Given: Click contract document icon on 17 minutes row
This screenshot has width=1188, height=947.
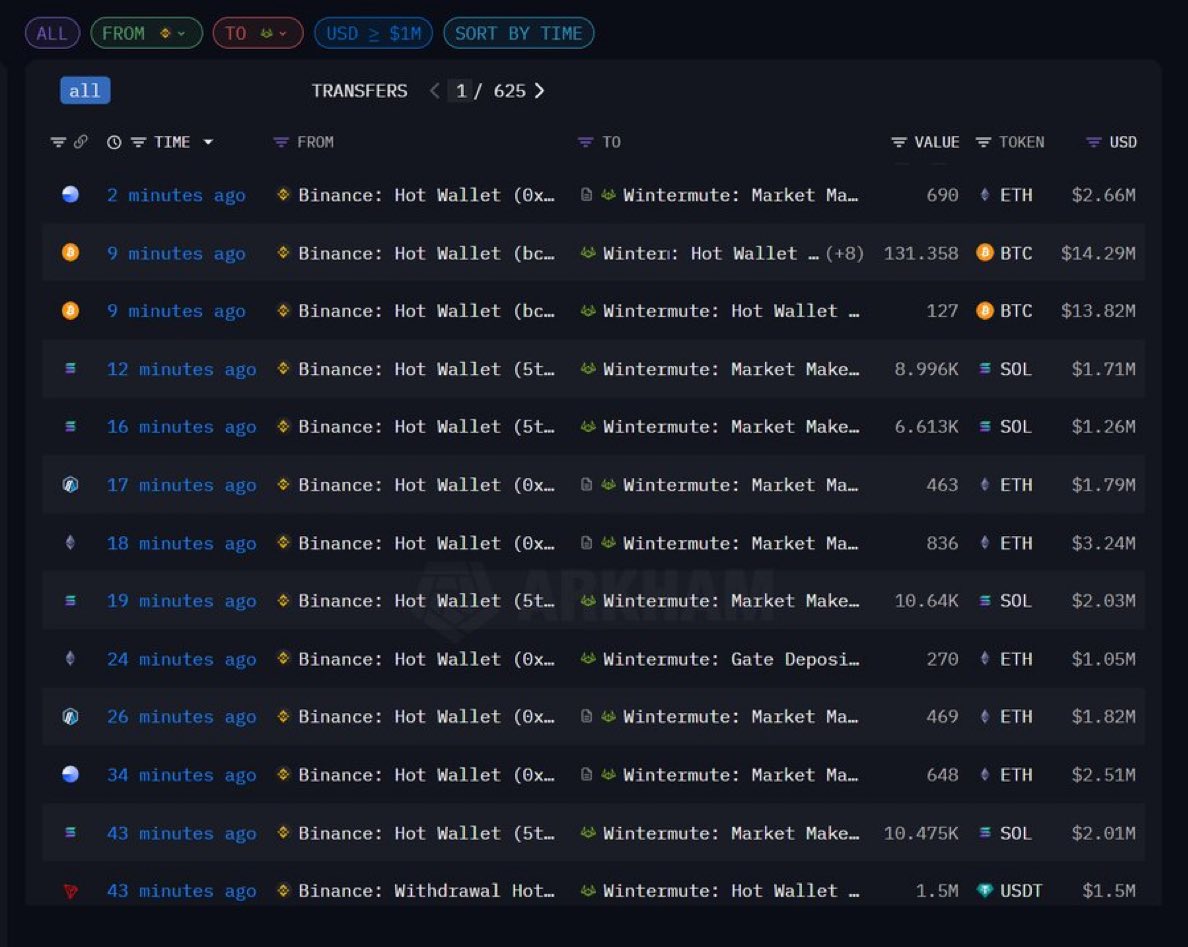Looking at the screenshot, I should pyautogui.click(x=586, y=485).
